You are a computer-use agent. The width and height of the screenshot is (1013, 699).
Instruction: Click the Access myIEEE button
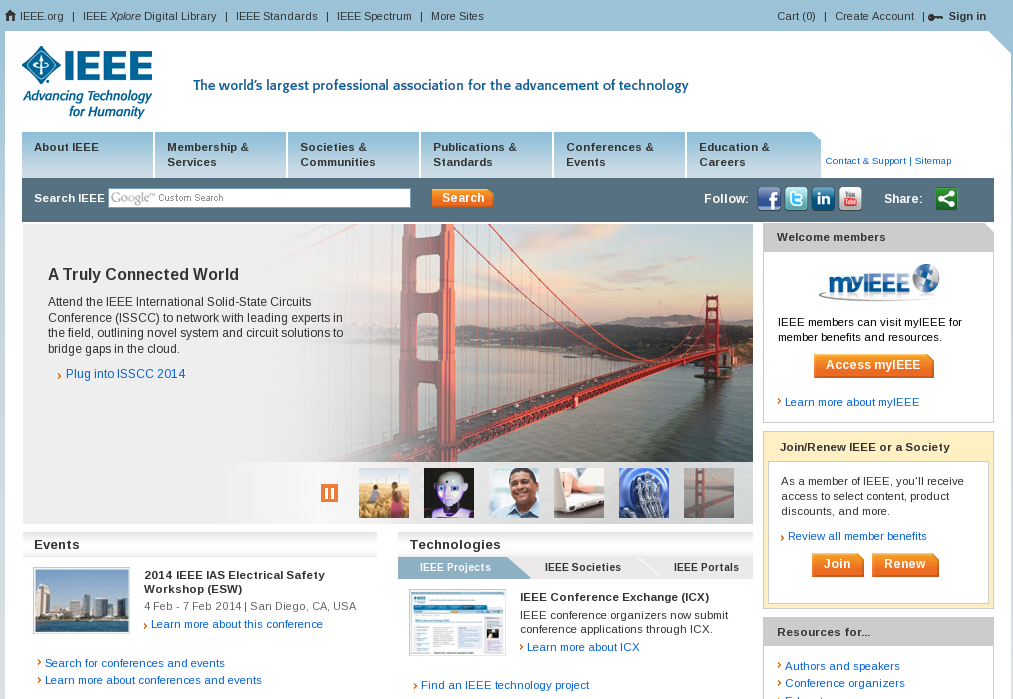tap(873, 366)
